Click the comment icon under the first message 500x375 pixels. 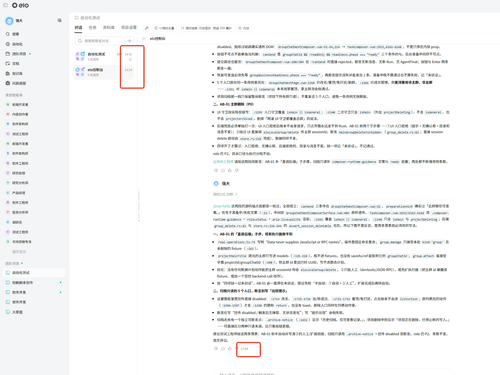click(x=223, y=170)
